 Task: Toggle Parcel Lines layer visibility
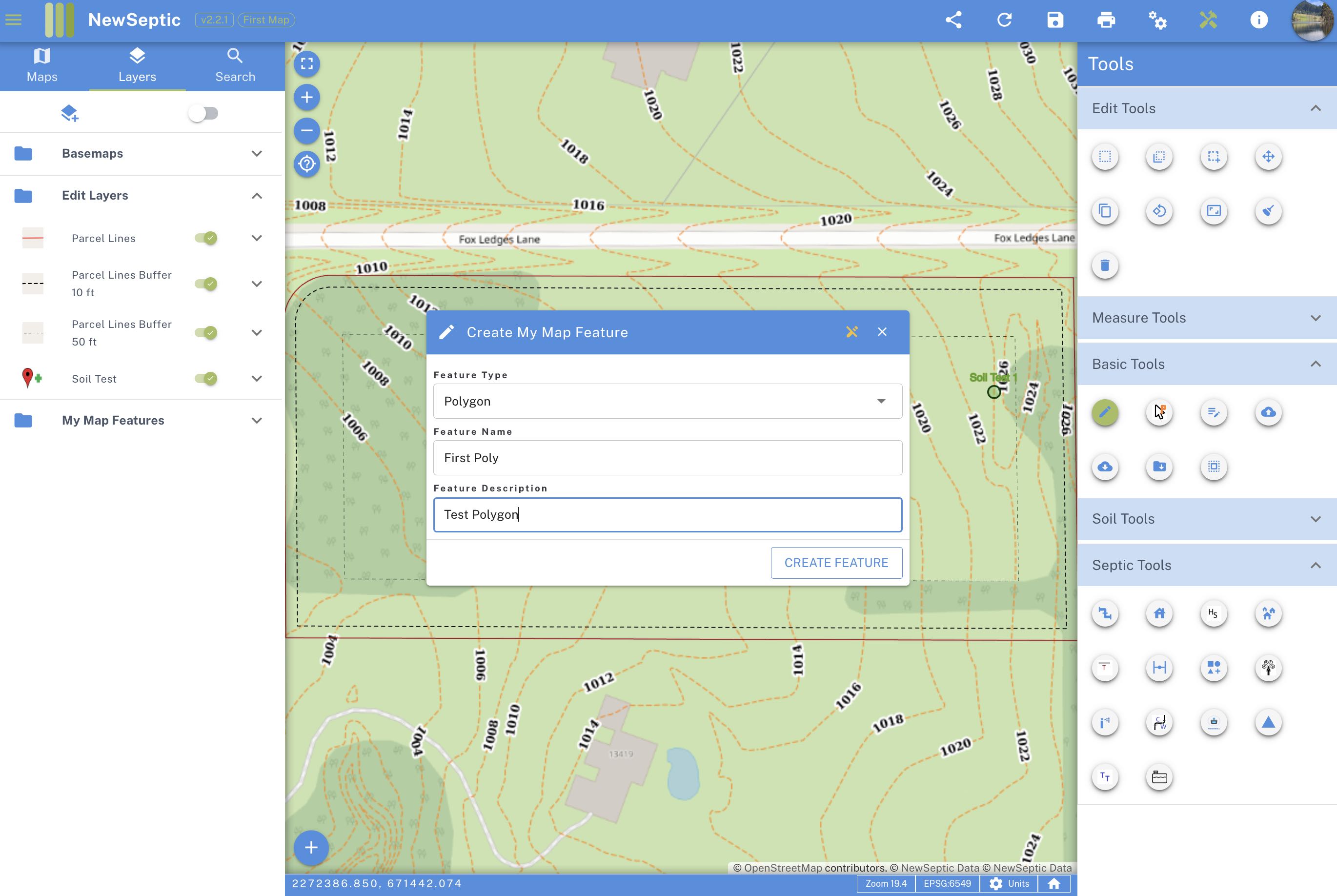click(206, 238)
